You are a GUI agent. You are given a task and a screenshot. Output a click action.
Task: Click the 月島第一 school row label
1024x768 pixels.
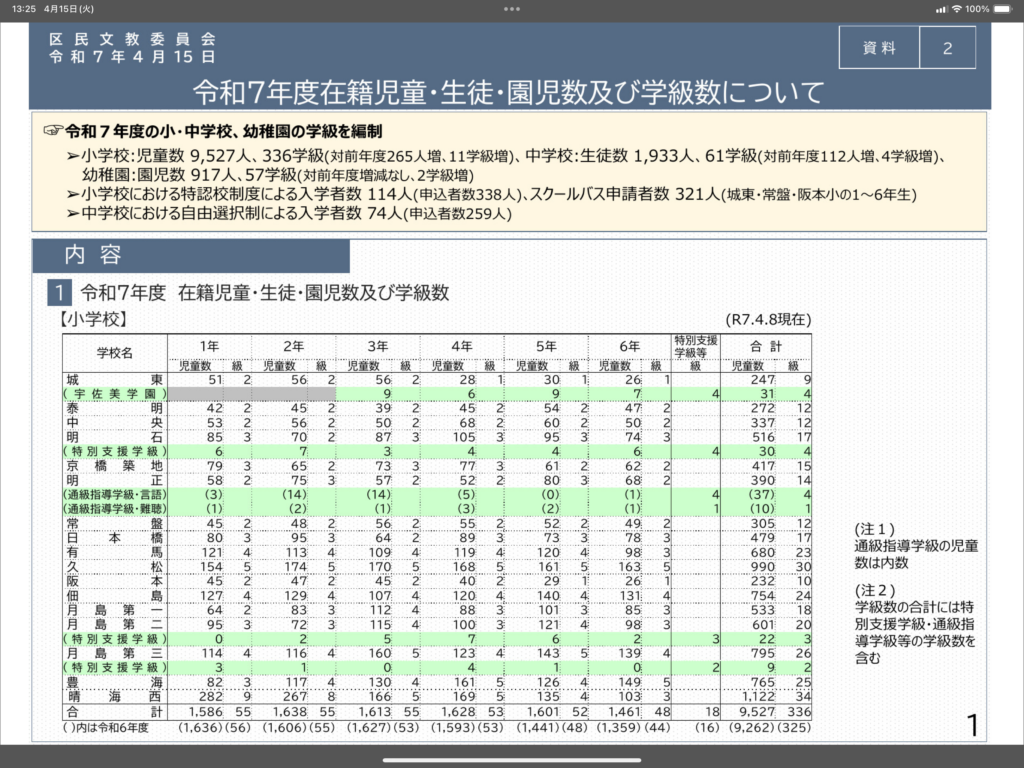[x=114, y=610]
